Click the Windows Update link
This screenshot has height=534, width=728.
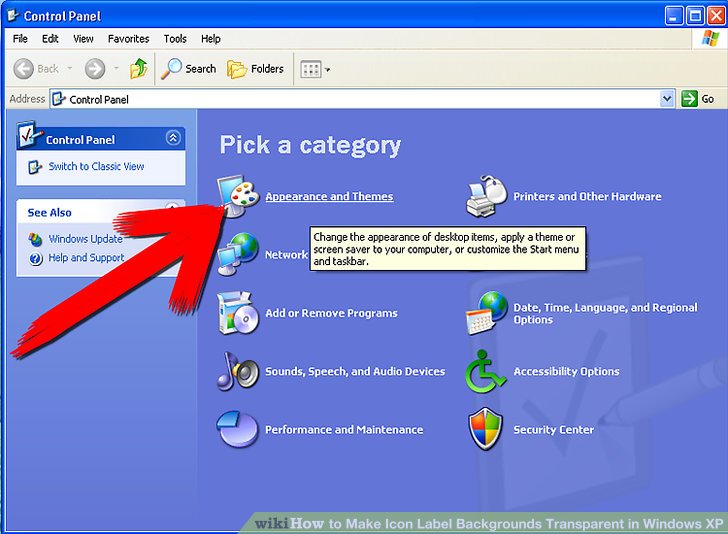[86, 239]
